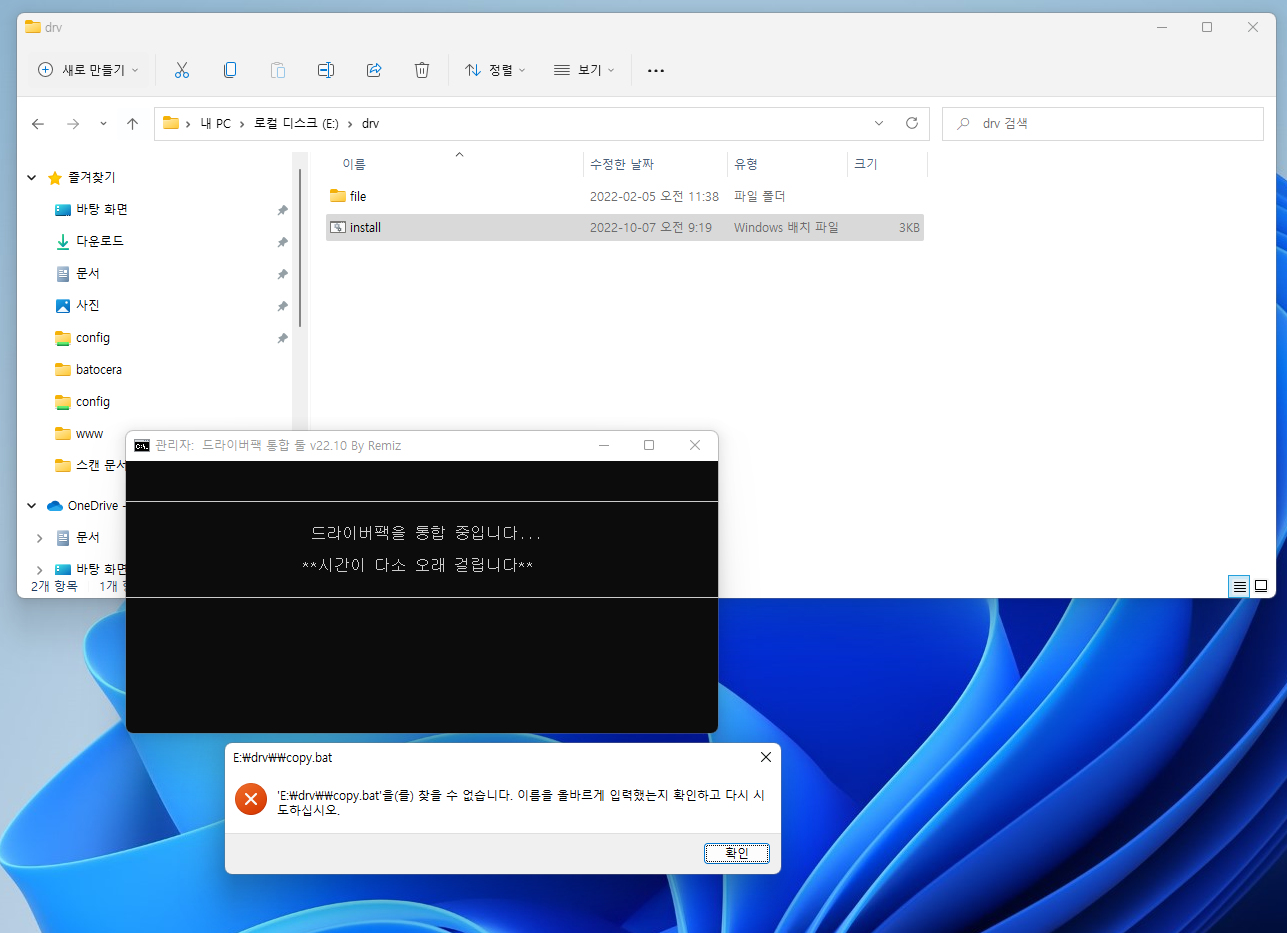Image resolution: width=1287 pixels, height=933 pixels.
Task: Click the drv 검색 search field
Action: (1103, 124)
